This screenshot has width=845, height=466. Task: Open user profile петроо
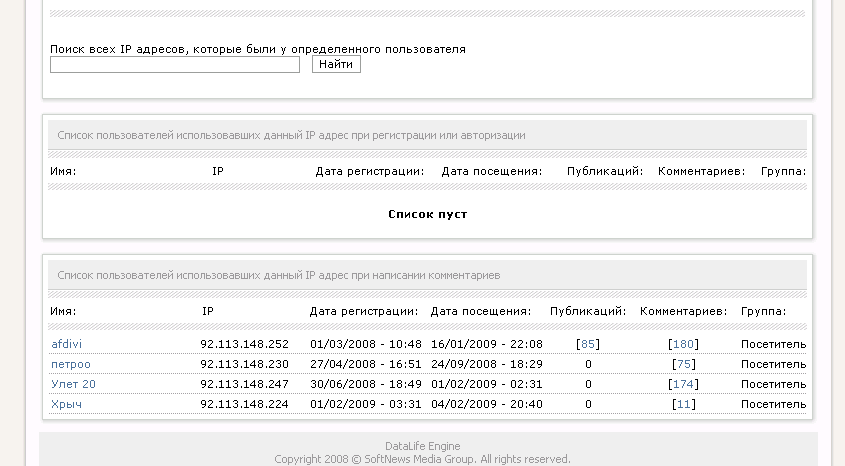(x=71, y=364)
